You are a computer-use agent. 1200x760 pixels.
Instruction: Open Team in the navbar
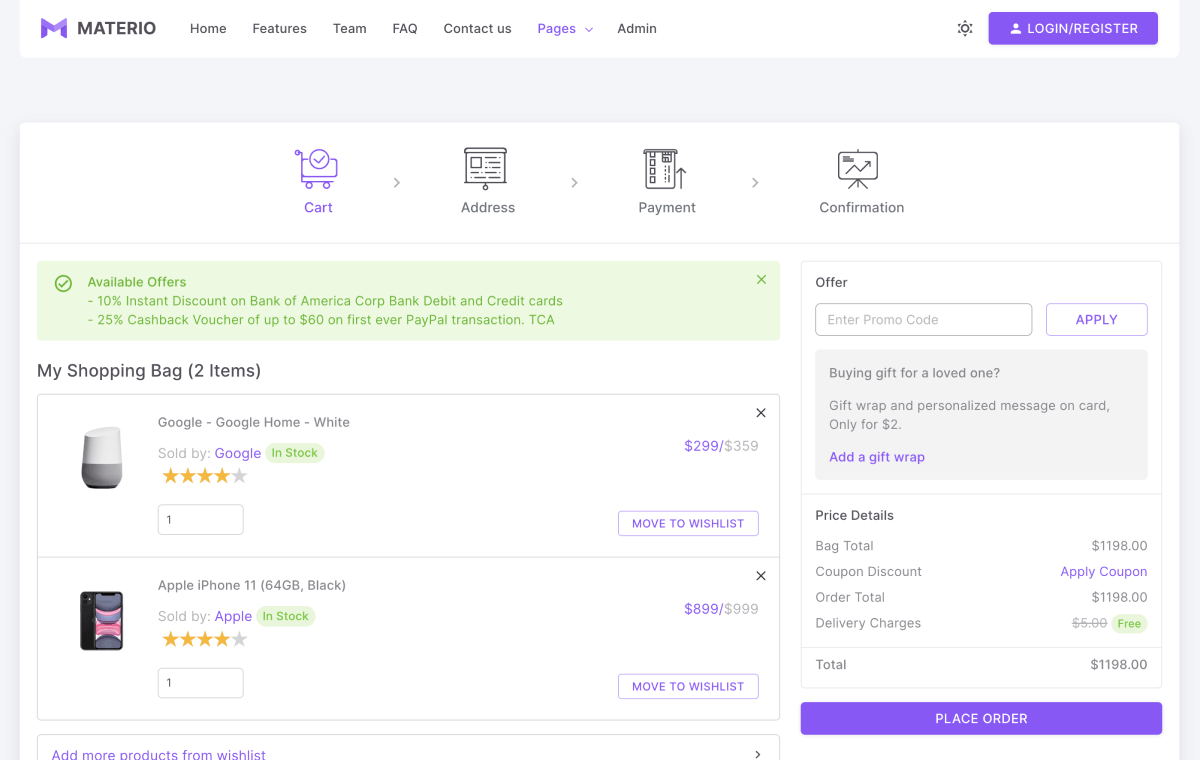[350, 29]
